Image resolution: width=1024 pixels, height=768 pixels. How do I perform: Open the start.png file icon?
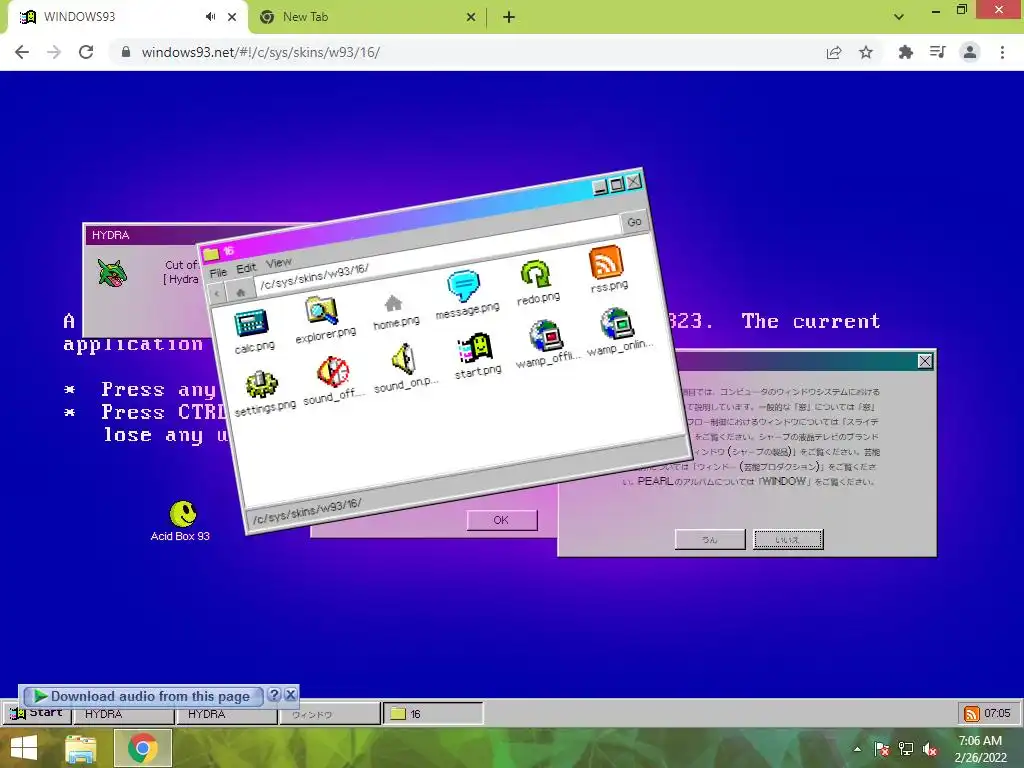pyautogui.click(x=475, y=348)
